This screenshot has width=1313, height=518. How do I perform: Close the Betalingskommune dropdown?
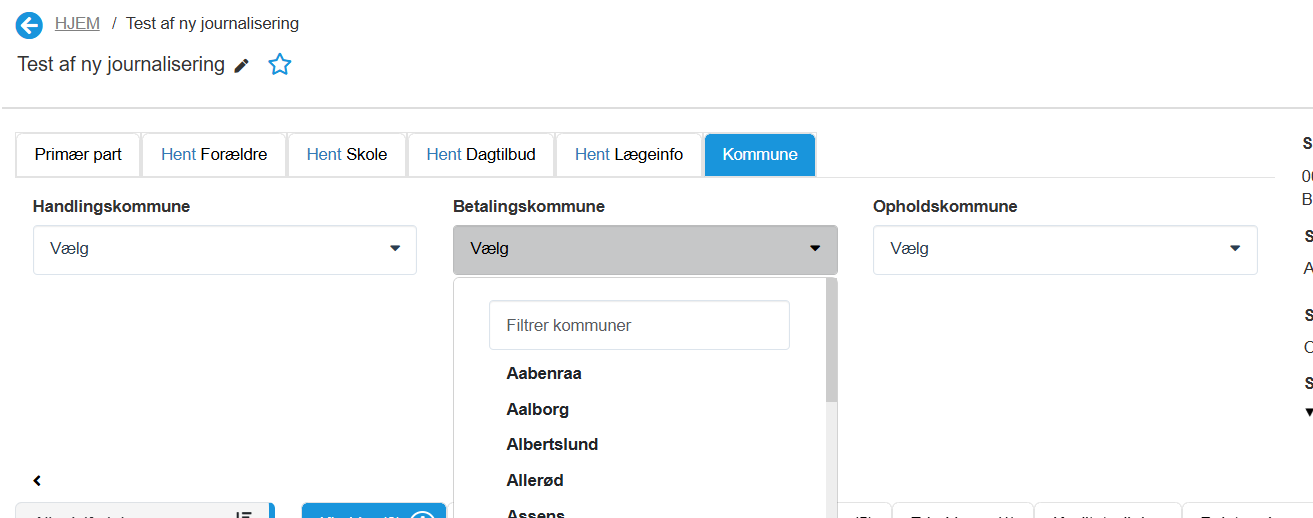point(645,249)
